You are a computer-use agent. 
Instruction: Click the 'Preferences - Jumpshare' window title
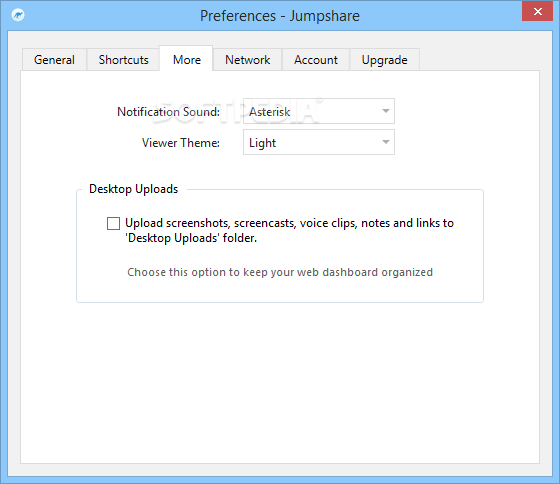point(280,16)
